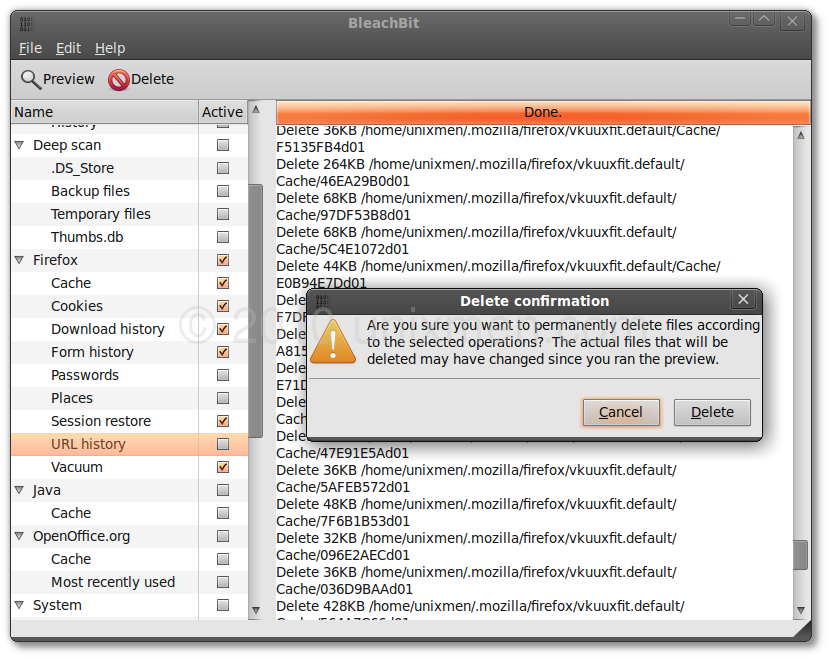This screenshot has width=829, height=659.
Task: Collapse the System tree group
Action: pyautogui.click(x=20, y=605)
